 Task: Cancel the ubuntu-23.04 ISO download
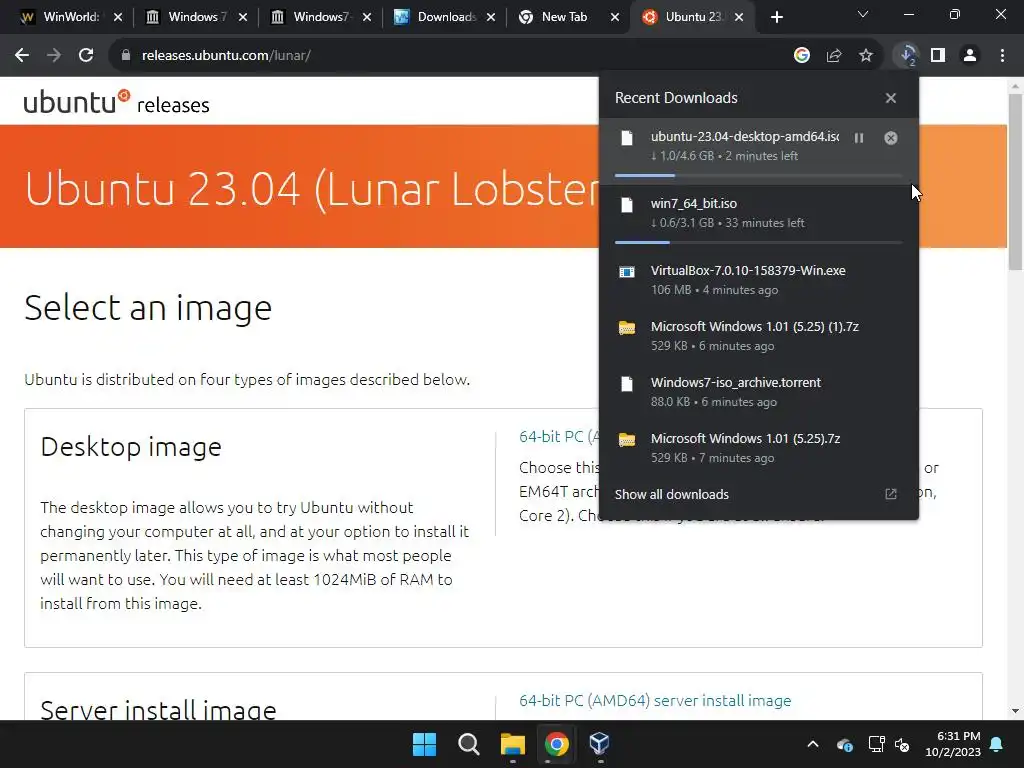click(x=891, y=138)
